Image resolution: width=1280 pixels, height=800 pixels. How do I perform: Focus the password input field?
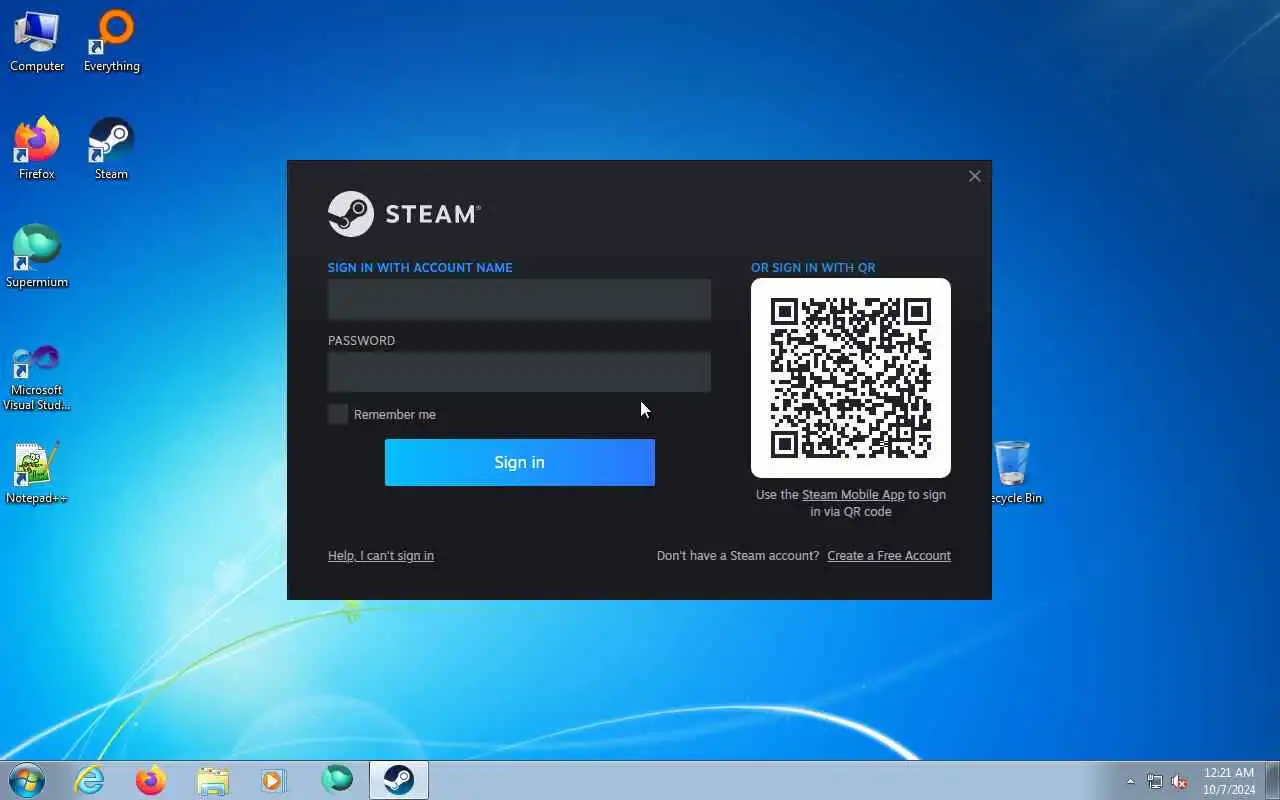[519, 372]
